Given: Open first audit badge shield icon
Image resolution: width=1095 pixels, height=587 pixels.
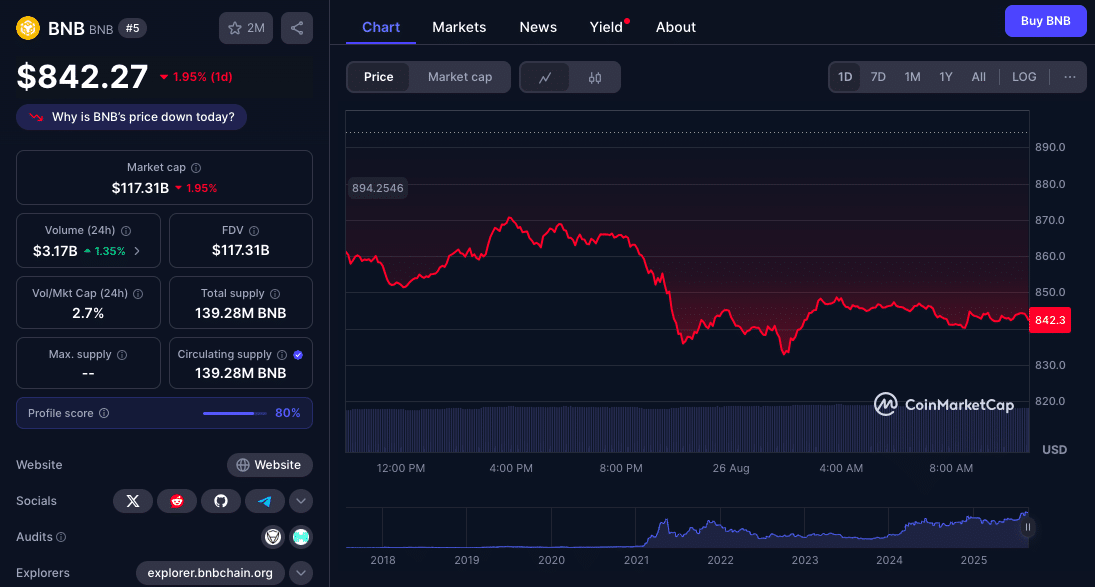Looking at the screenshot, I should click(272, 537).
